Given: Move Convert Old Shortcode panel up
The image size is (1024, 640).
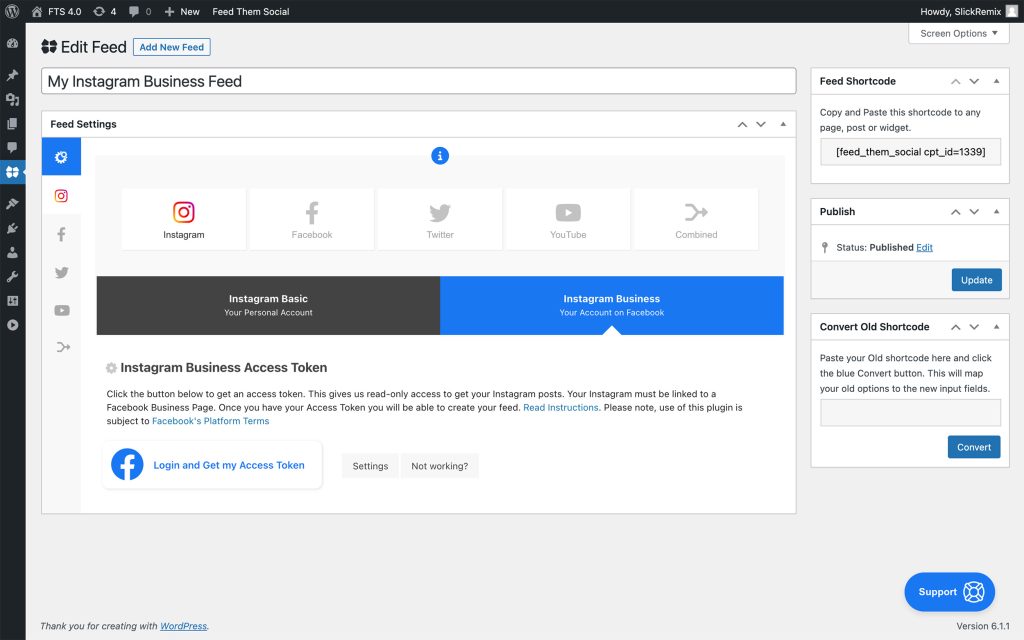Looking at the screenshot, I should [x=955, y=327].
